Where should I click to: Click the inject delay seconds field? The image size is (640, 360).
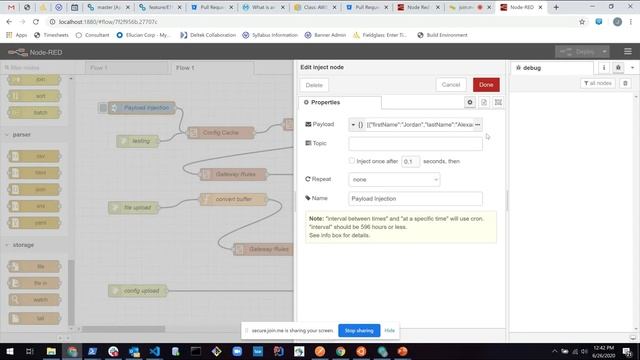click(410, 162)
